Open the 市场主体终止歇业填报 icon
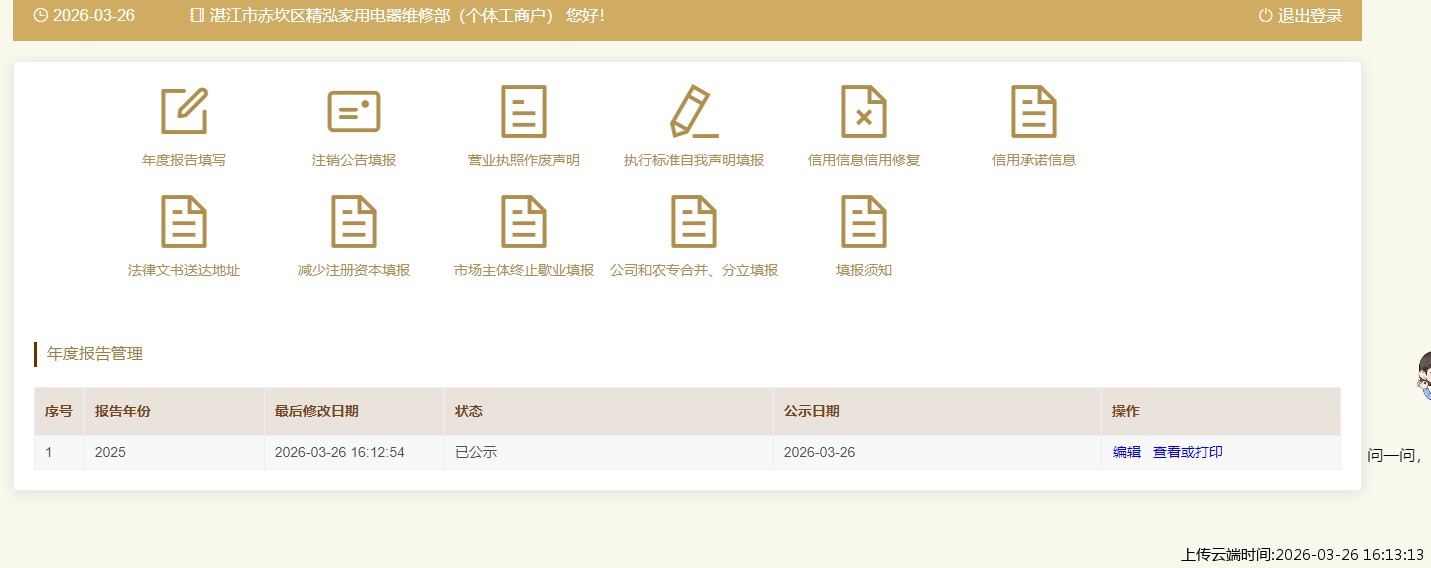This screenshot has height=568, width=1431. [524, 221]
